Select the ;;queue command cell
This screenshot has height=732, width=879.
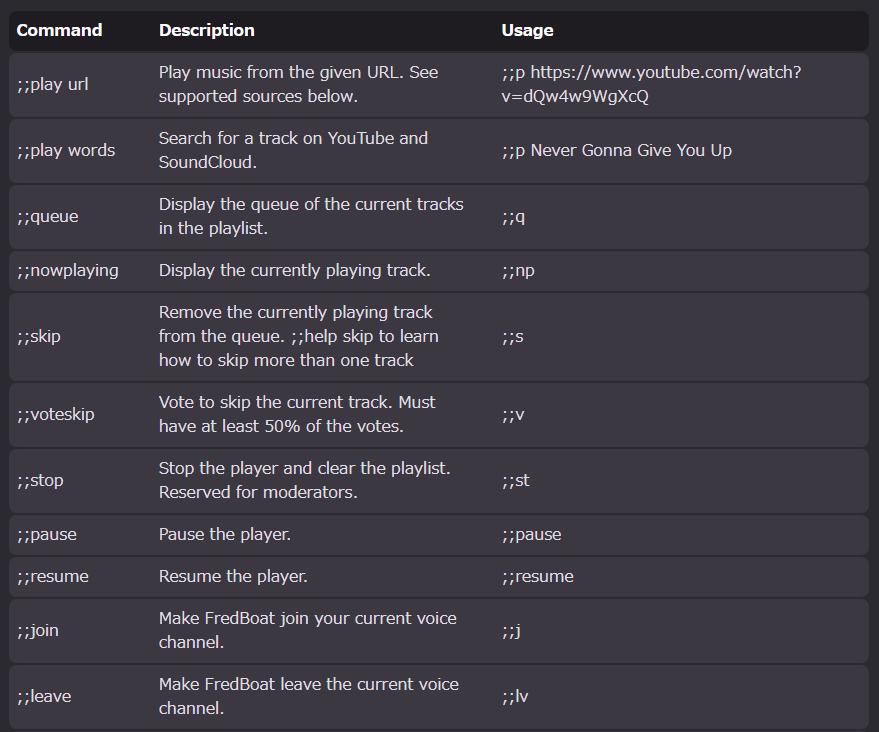click(48, 216)
